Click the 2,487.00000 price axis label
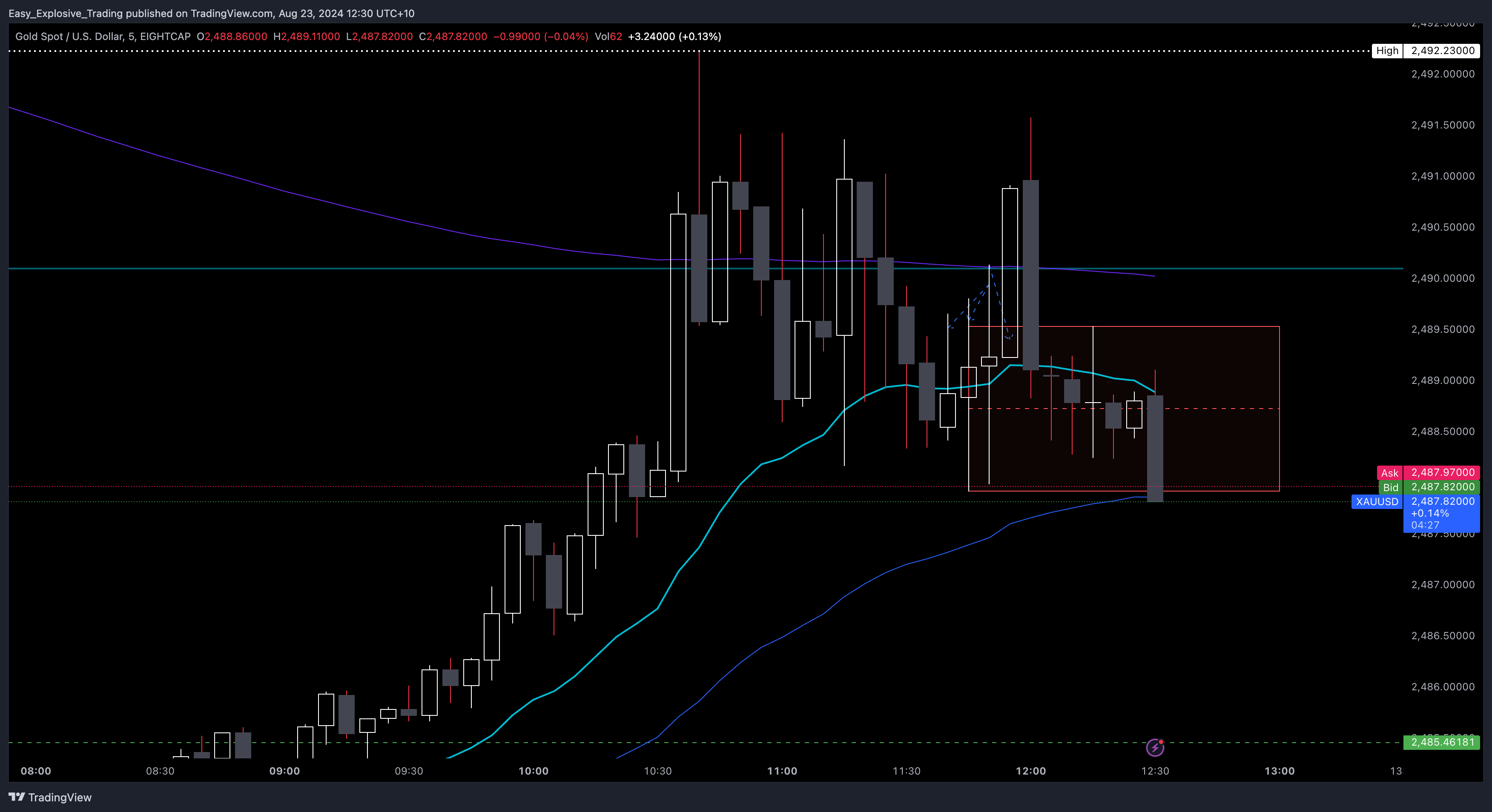 (1443, 585)
